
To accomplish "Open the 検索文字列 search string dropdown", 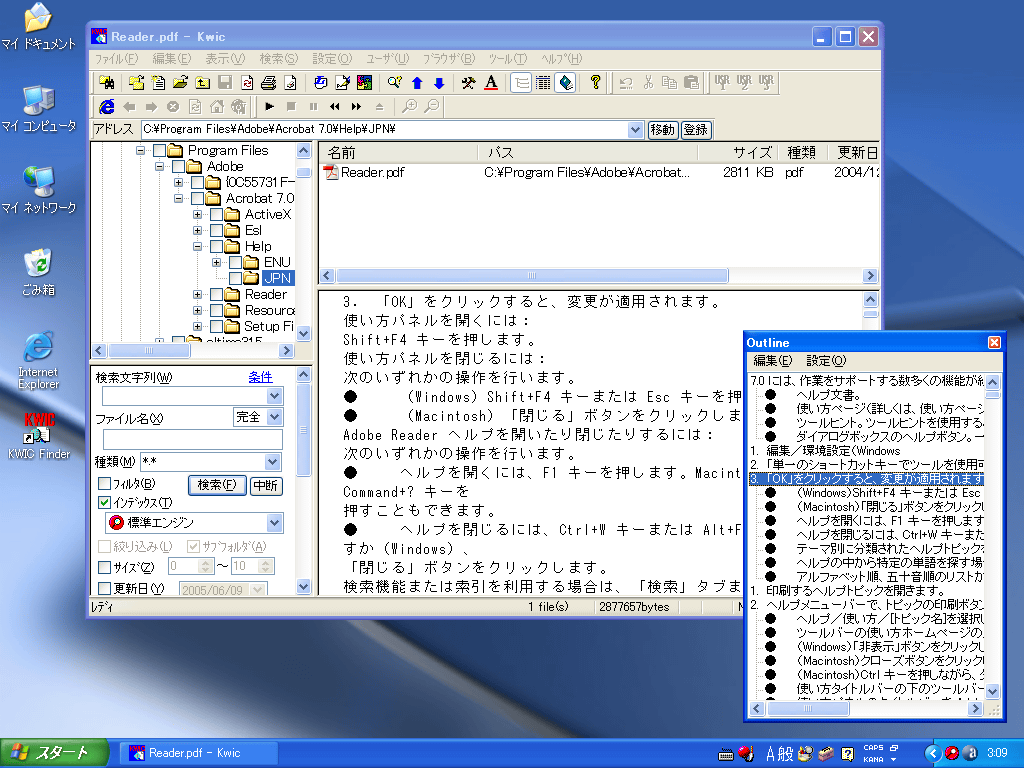I will [274, 396].
